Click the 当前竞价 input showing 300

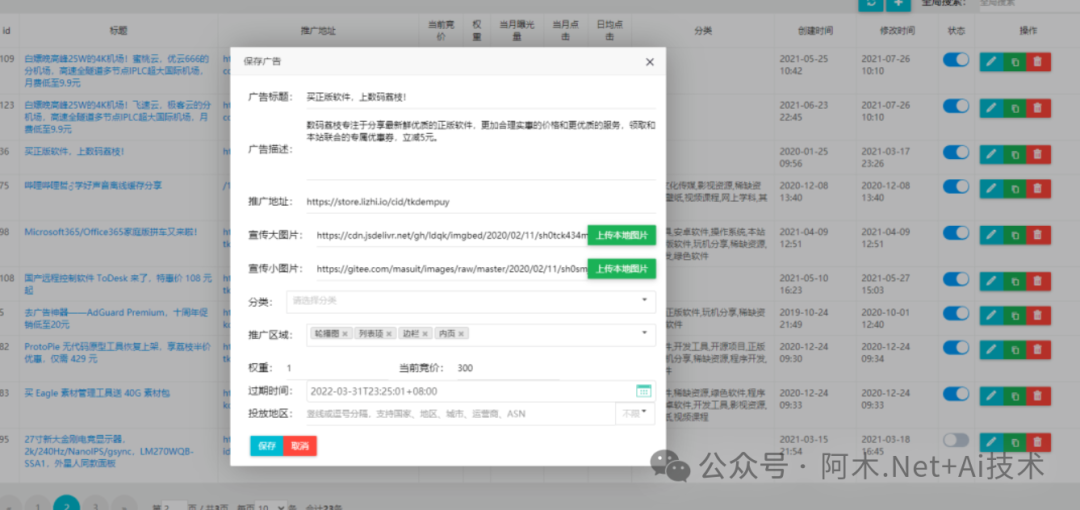[x=508, y=368]
